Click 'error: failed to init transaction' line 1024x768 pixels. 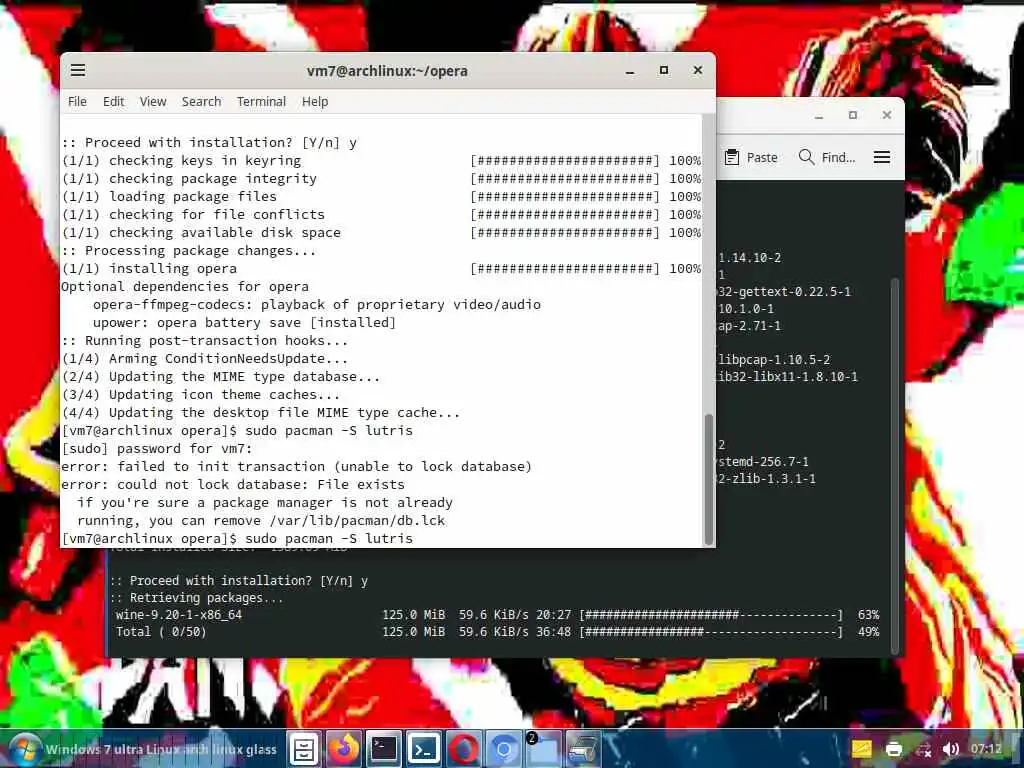pyautogui.click(x=296, y=467)
